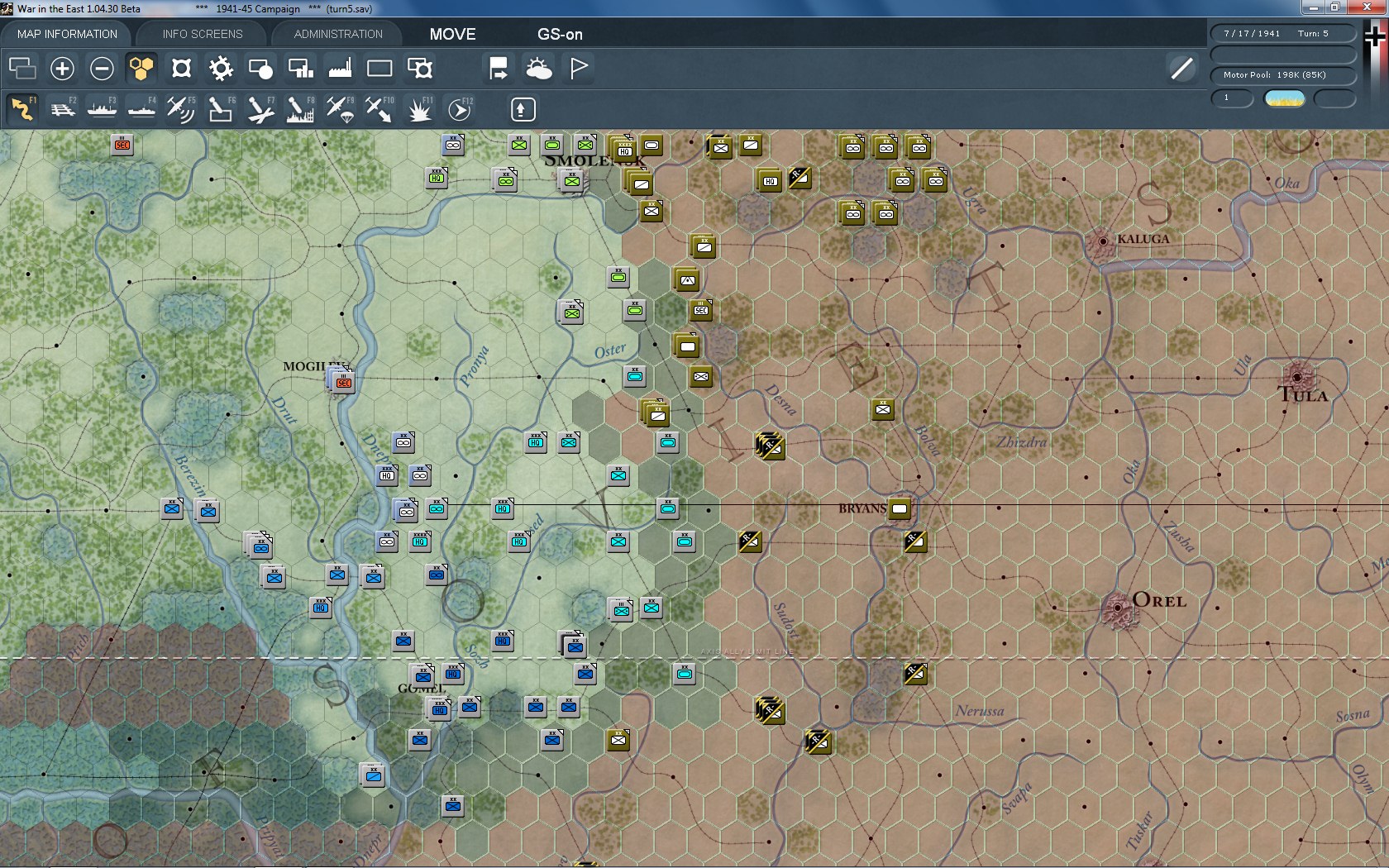Select Bomb Airfield mode (F7)
This screenshot has height=868, width=1389.
260,109
